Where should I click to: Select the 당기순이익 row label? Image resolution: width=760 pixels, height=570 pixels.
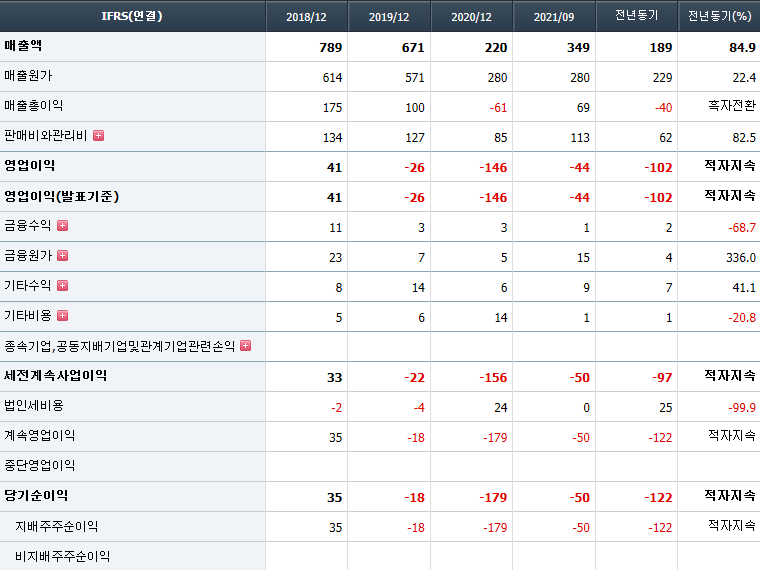tap(36, 496)
